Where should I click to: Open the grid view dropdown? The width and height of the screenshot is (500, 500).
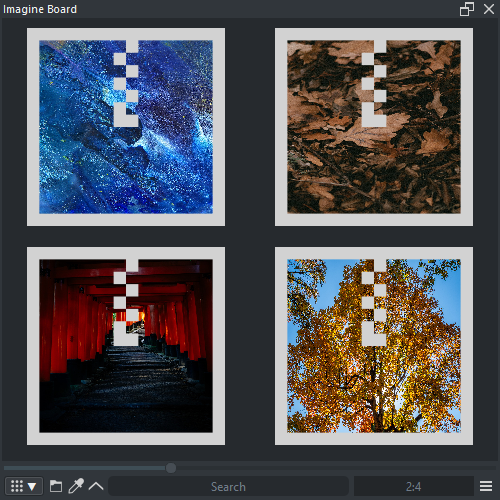24,486
